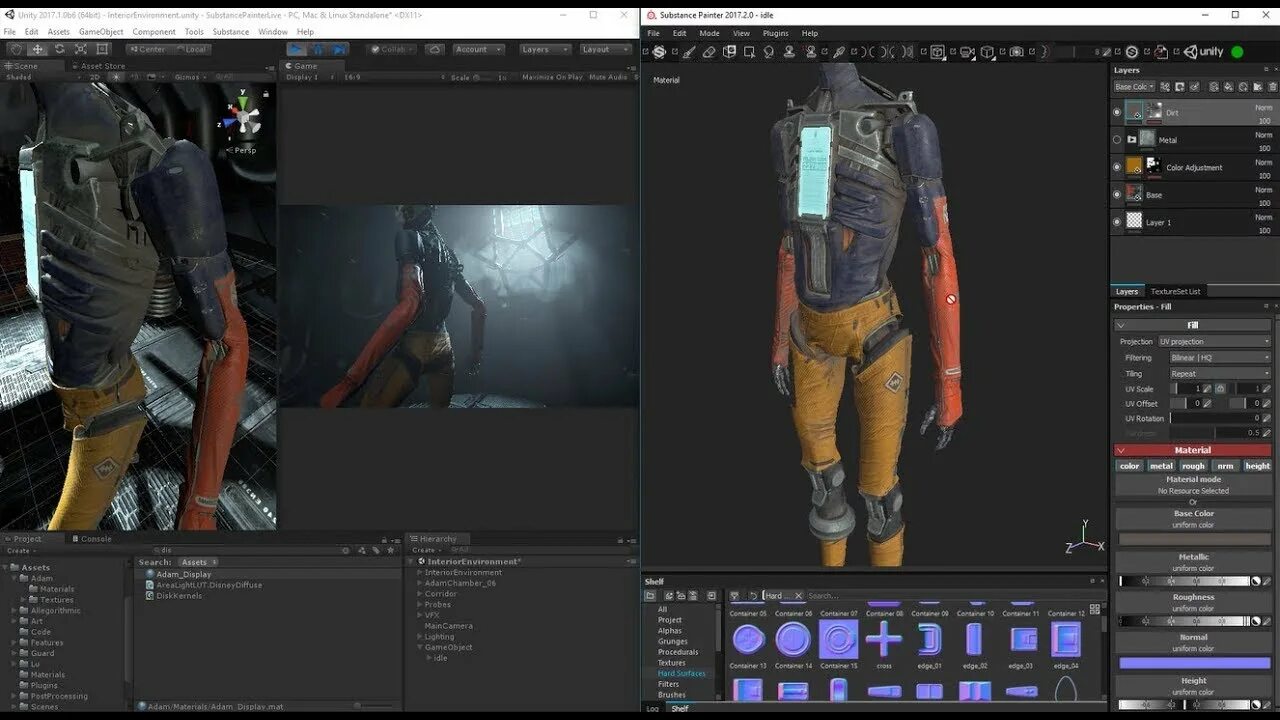Image resolution: width=1280 pixels, height=720 pixels.
Task: Toggle 2D mode in Unity Scene view
Action: 95,77
